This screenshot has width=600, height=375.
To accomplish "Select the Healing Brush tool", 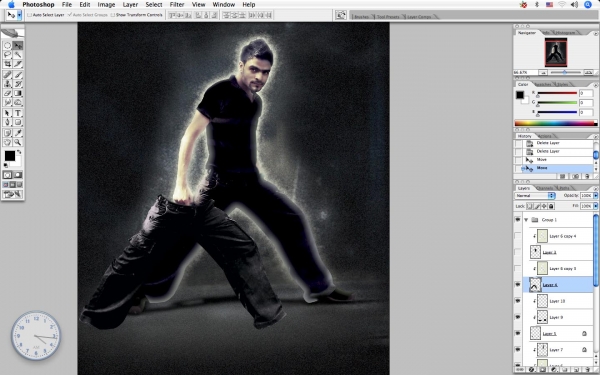I will pyautogui.click(x=7, y=75).
